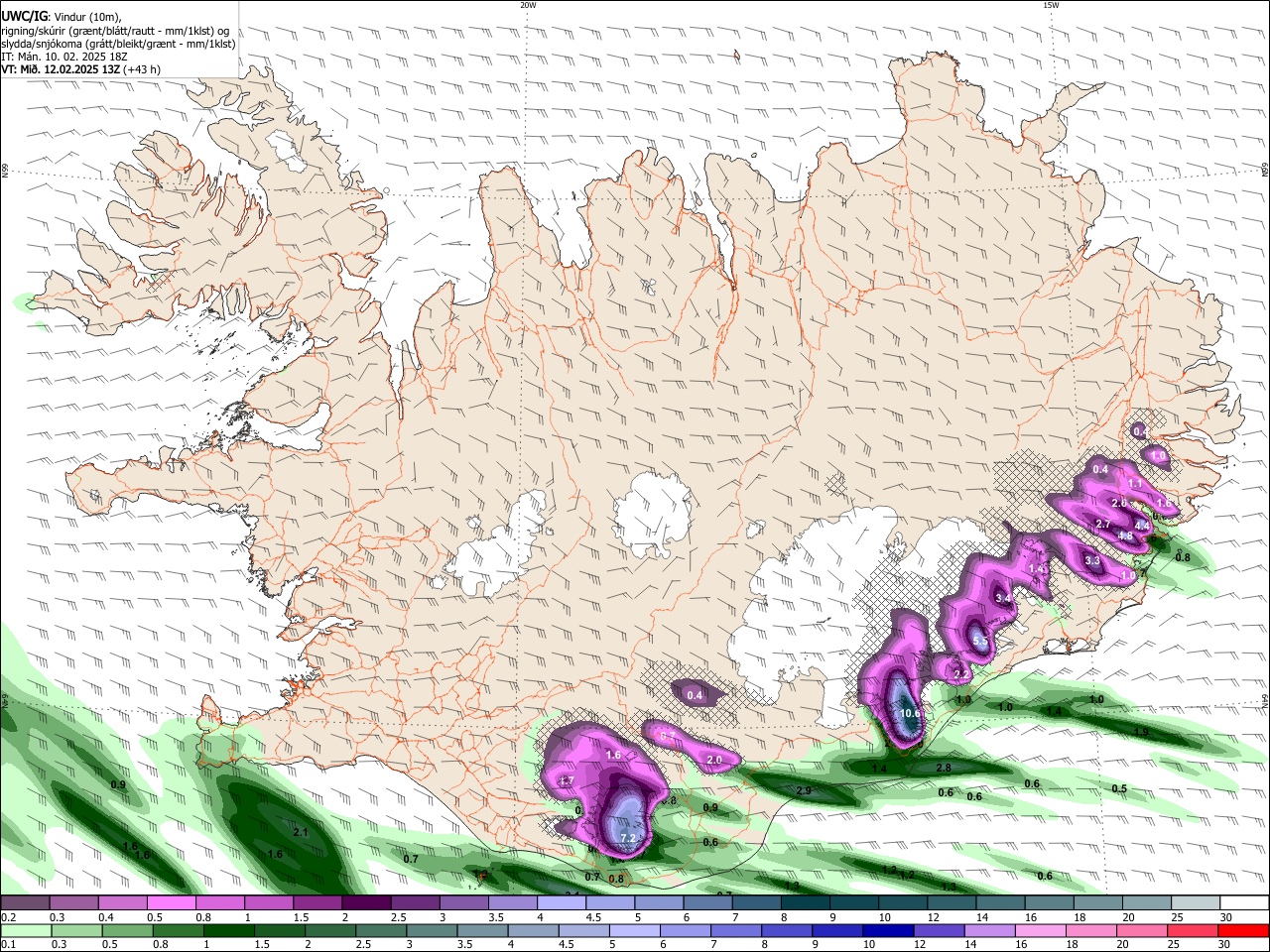This screenshot has height=952, width=1270.
Task: Select the dark teal 8 swatch in the upper scale
Action: click(x=805, y=903)
